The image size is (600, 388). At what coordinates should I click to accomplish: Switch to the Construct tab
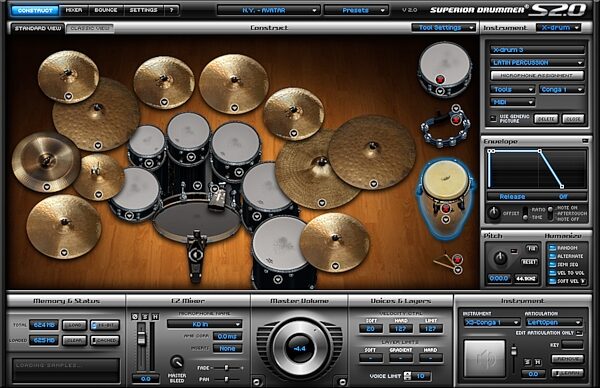click(35, 10)
